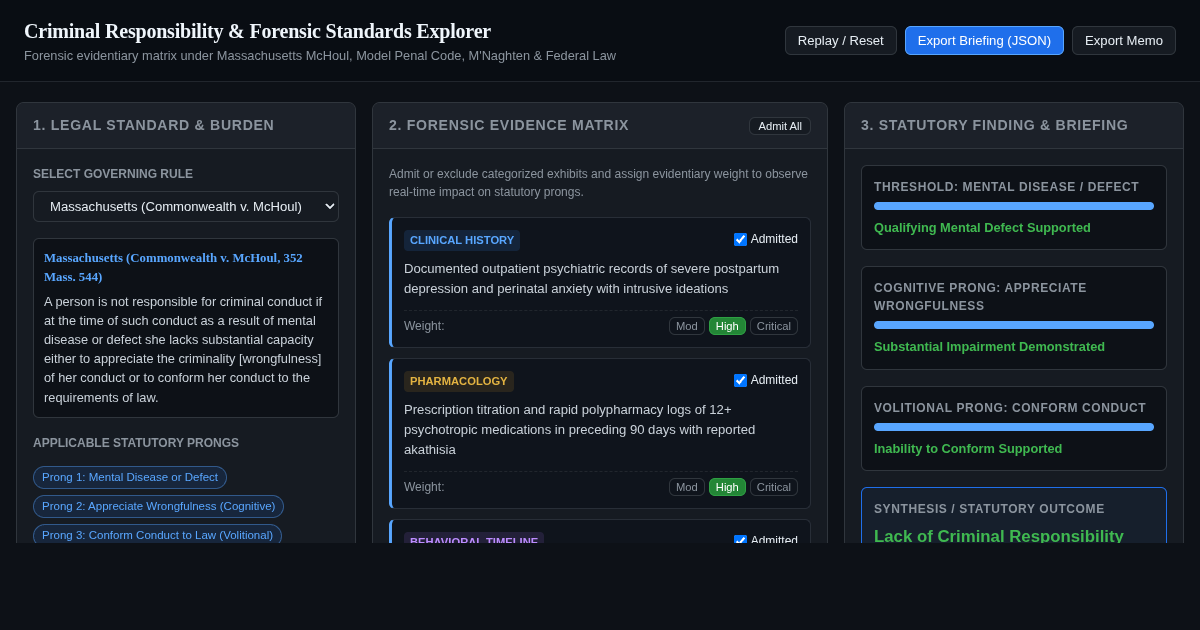Export Briefing as JSON
This screenshot has height=630, width=1200.
pyautogui.click(x=984, y=40)
